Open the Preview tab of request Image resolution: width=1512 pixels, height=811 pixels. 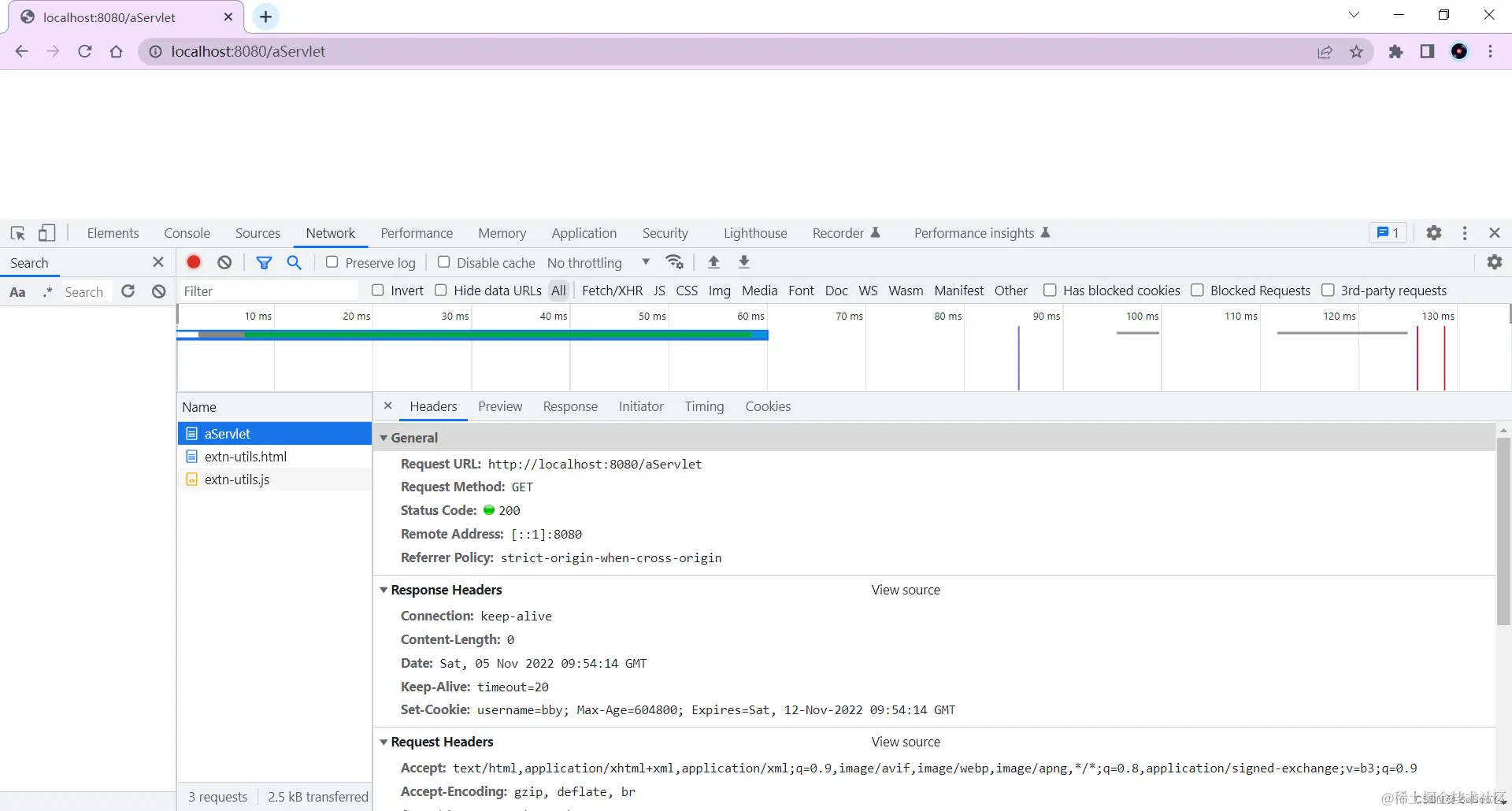(x=500, y=406)
